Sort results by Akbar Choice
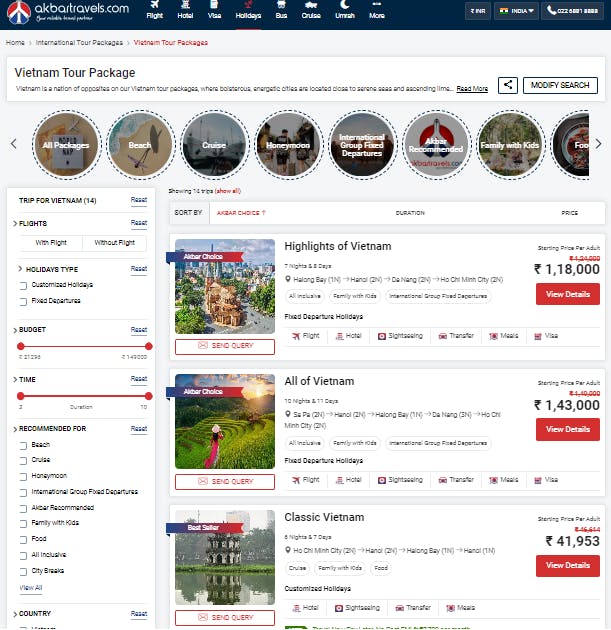Viewport: 611px width, 630px height. coord(241,213)
